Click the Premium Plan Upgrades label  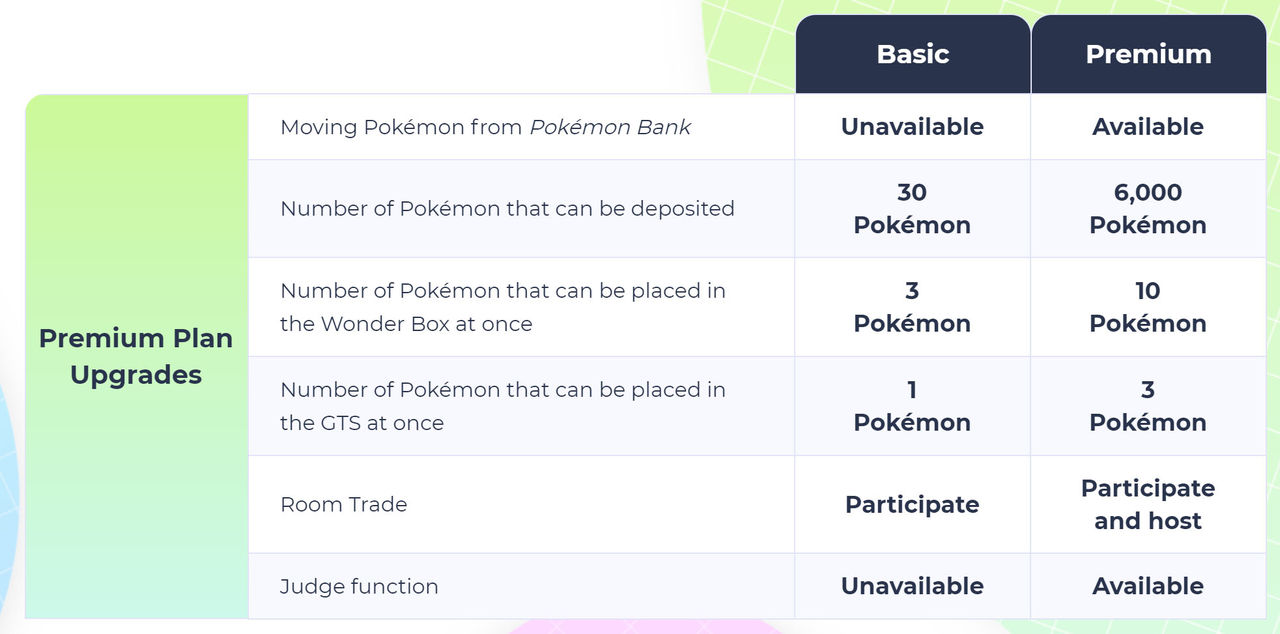[x=136, y=356]
